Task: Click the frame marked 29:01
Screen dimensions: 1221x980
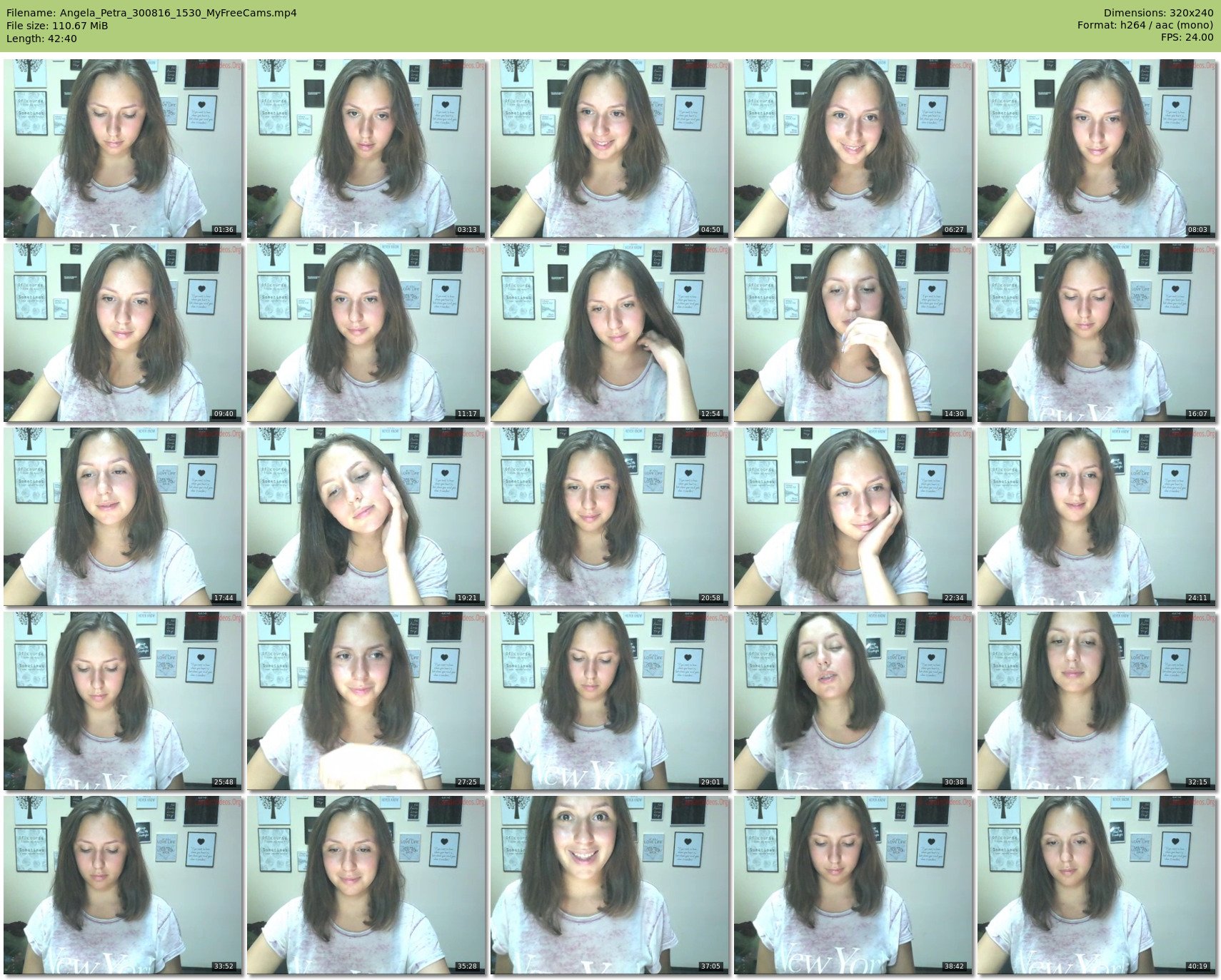Action: pyautogui.click(x=610, y=701)
